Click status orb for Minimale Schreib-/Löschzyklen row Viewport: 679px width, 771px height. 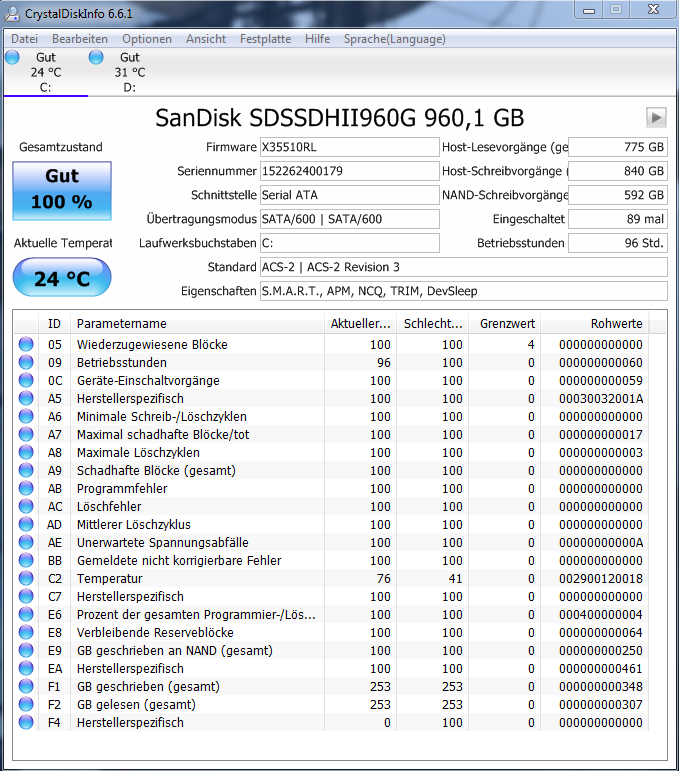click(x=26, y=416)
